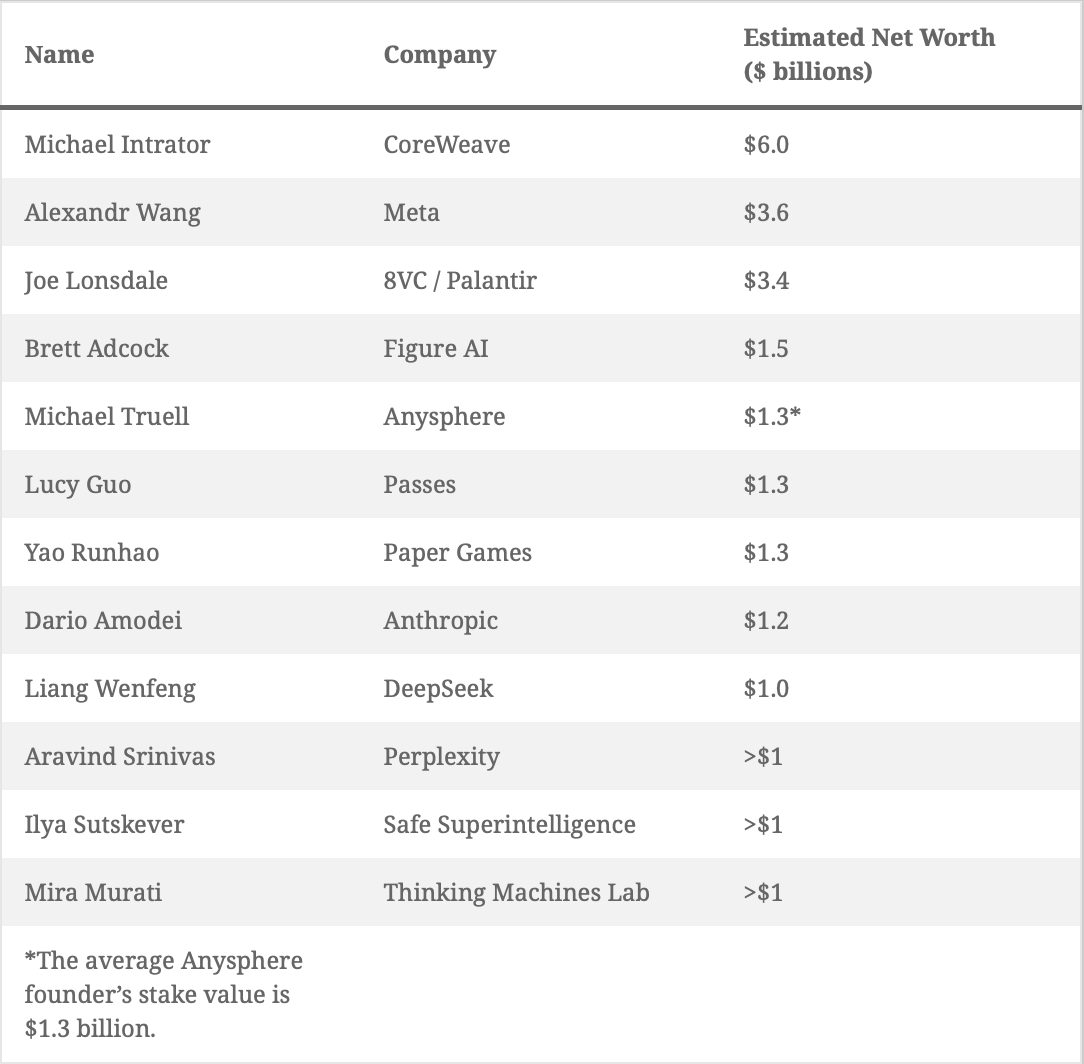Select the CoreWeave company cell
1084x1064 pixels.
[447, 144]
